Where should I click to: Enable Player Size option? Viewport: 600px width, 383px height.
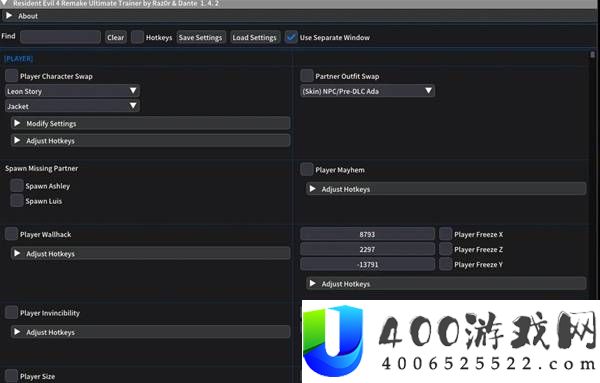coord(11,376)
